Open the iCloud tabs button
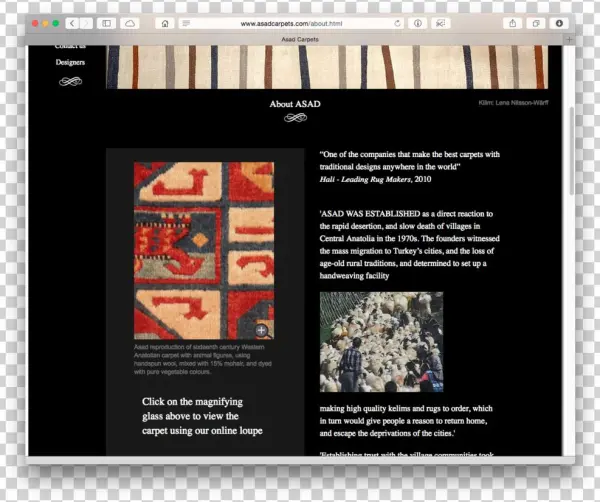 [x=130, y=23]
